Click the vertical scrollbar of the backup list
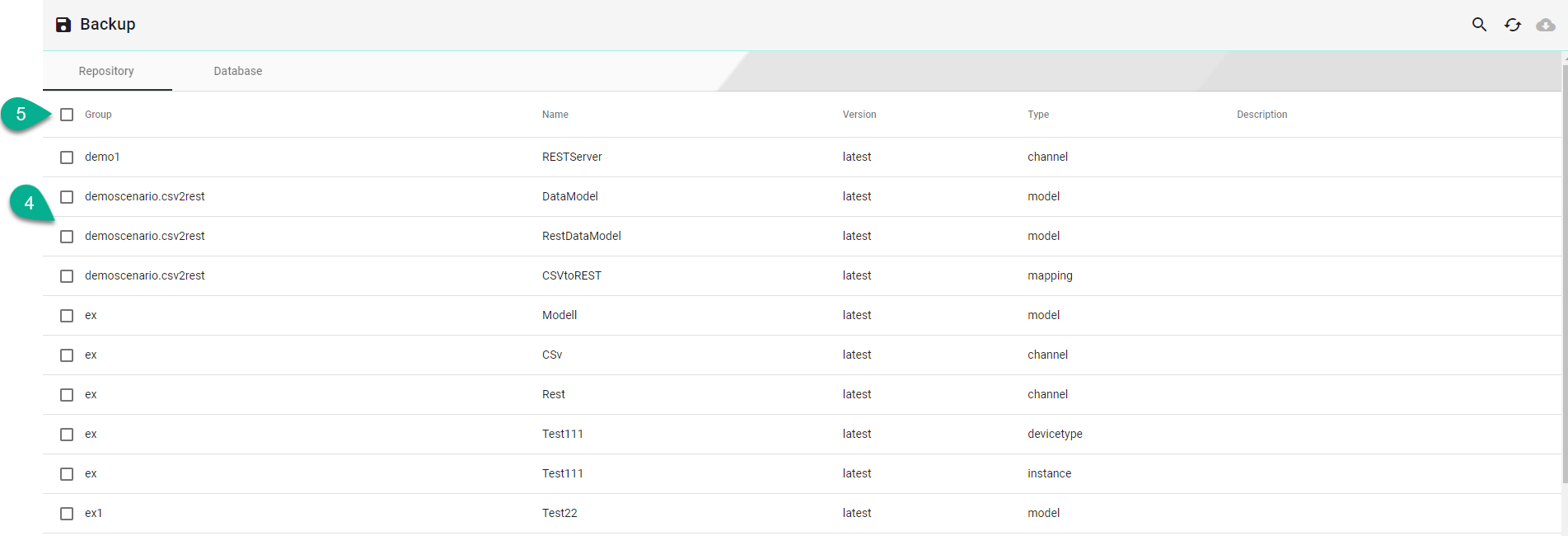This screenshot has width=1568, height=536. tap(1565, 272)
